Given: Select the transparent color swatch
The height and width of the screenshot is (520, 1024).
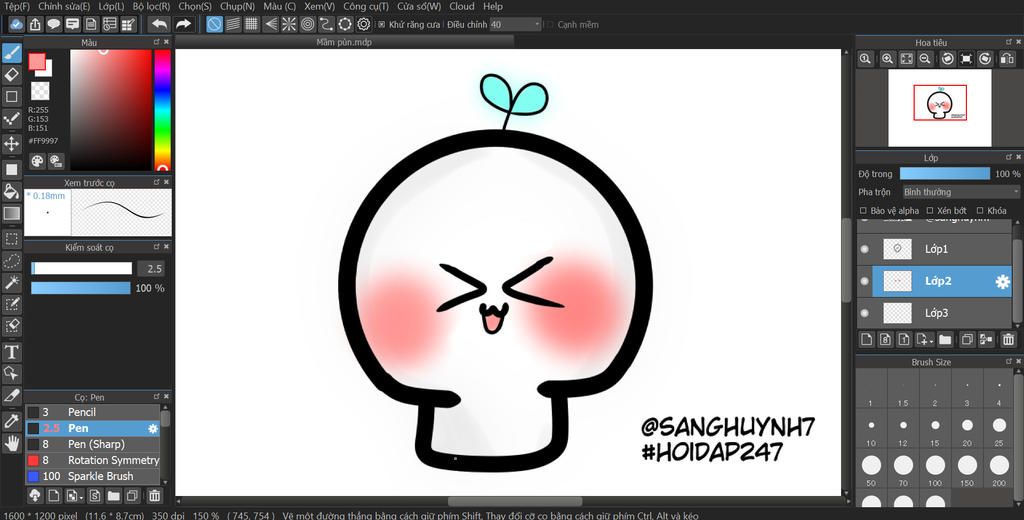Looking at the screenshot, I should click(x=40, y=90).
